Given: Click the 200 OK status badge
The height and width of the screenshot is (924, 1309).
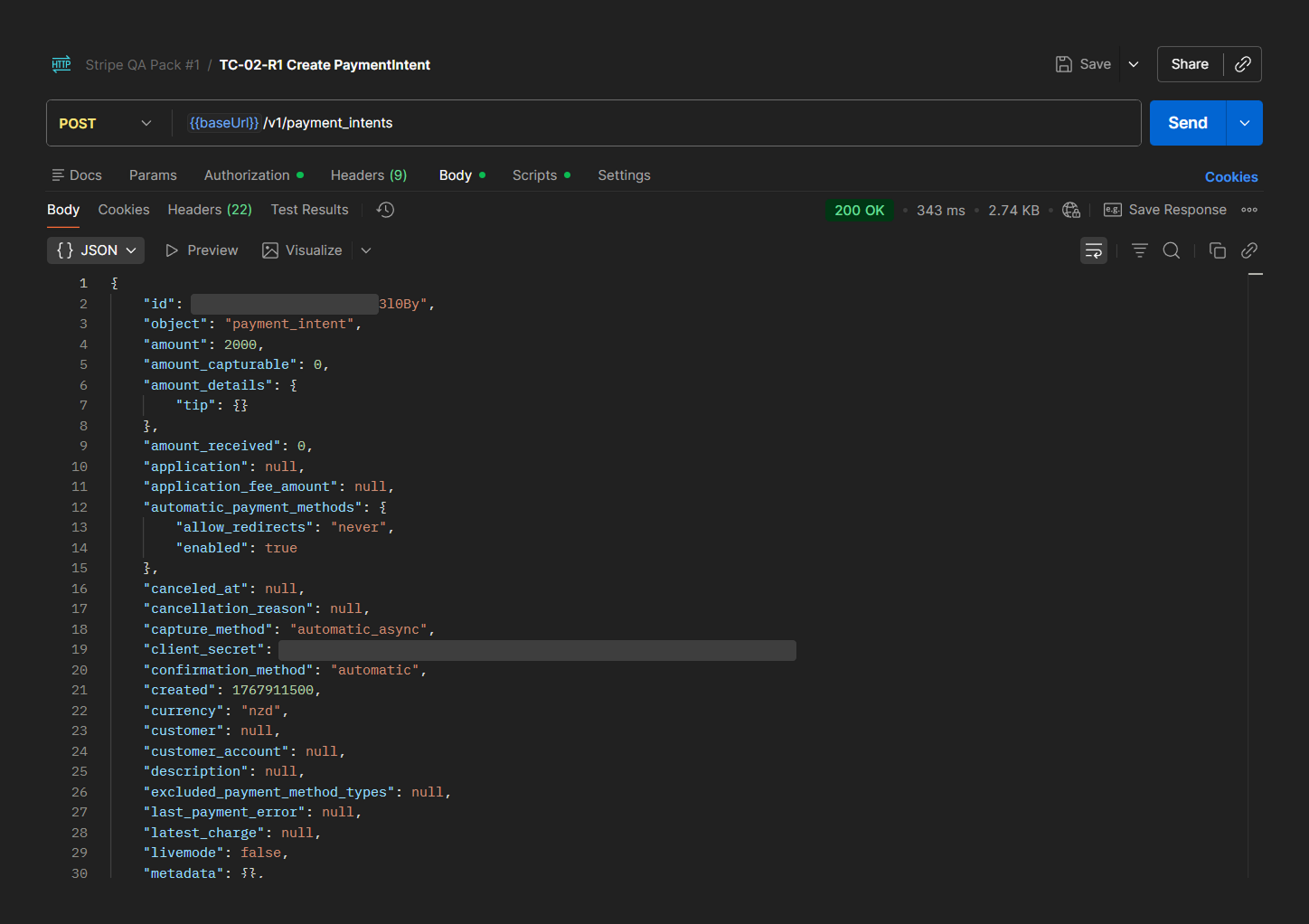Looking at the screenshot, I should point(859,210).
